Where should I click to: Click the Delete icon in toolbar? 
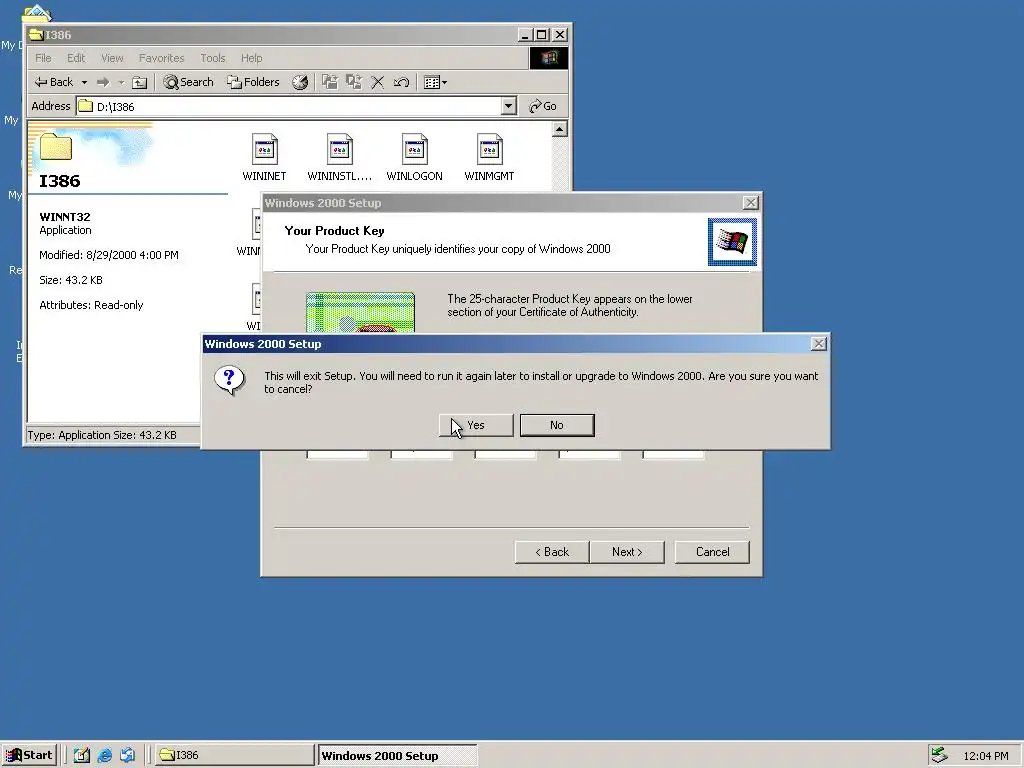377,82
